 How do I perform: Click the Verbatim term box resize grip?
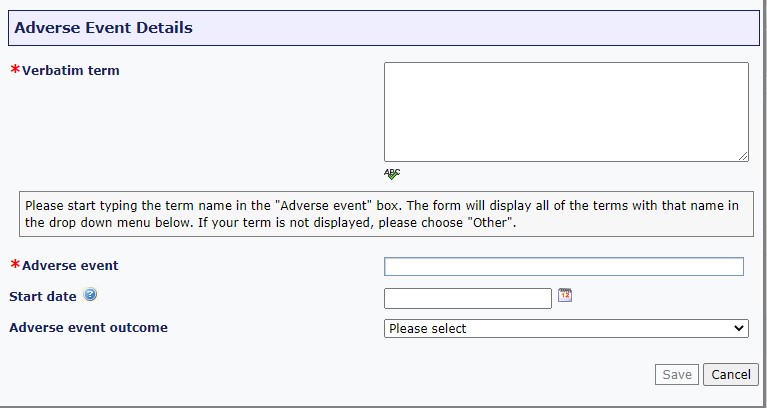(x=743, y=156)
